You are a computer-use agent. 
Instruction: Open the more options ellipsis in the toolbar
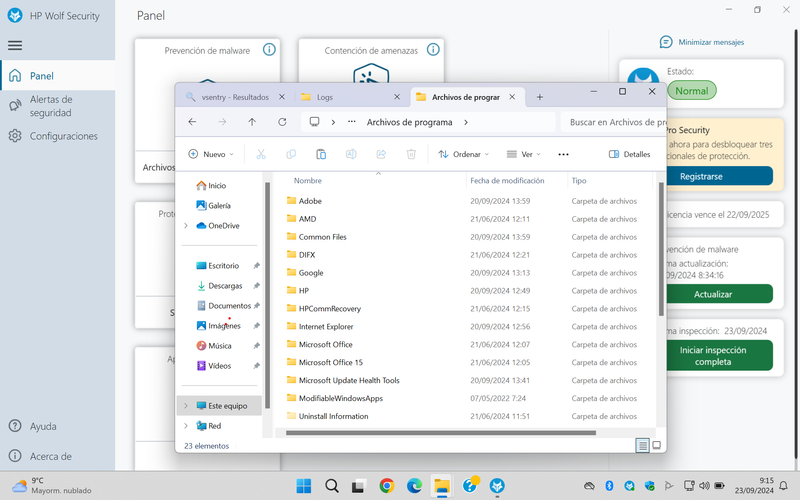click(563, 154)
